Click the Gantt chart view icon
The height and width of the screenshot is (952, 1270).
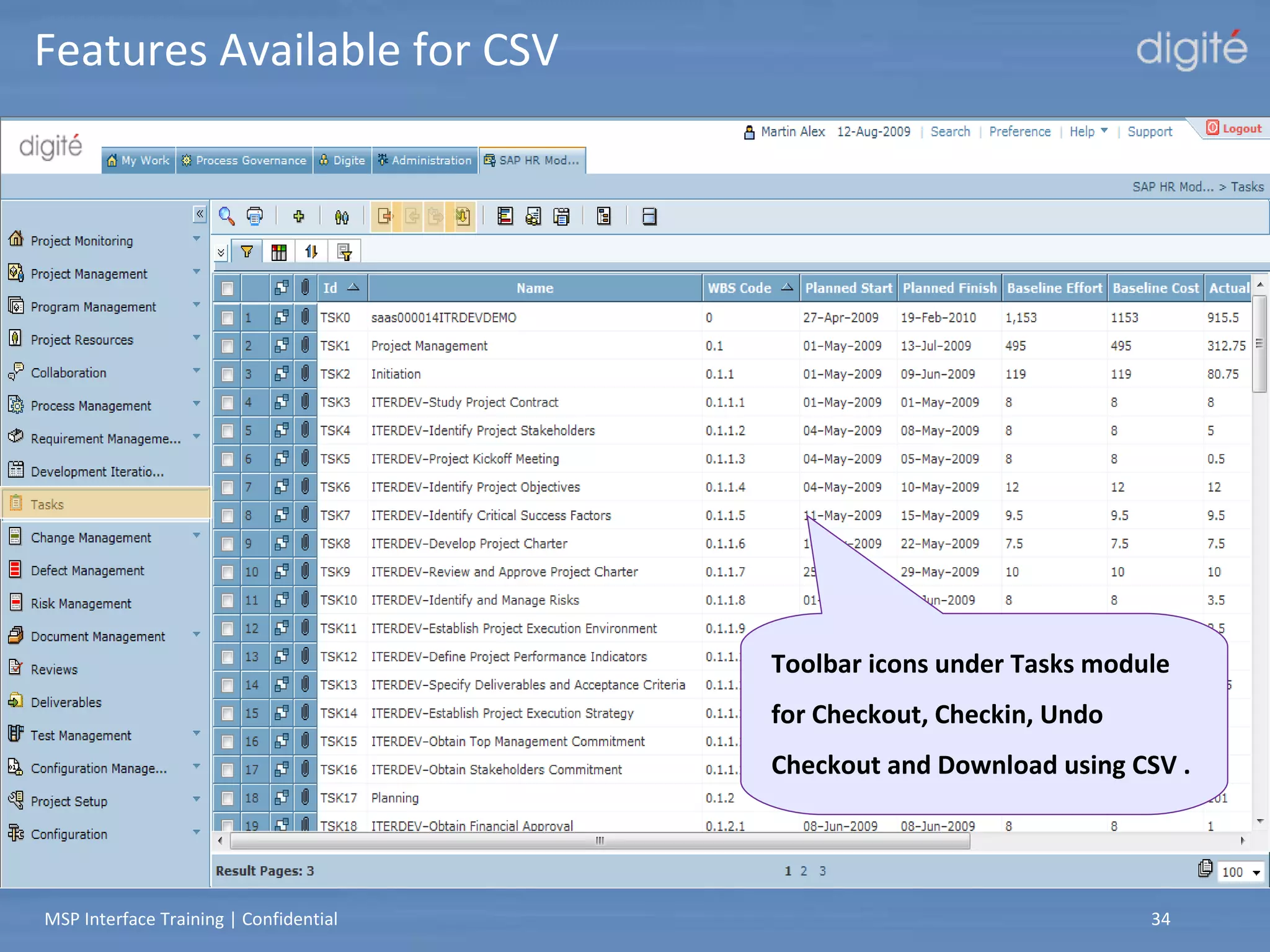point(505,216)
